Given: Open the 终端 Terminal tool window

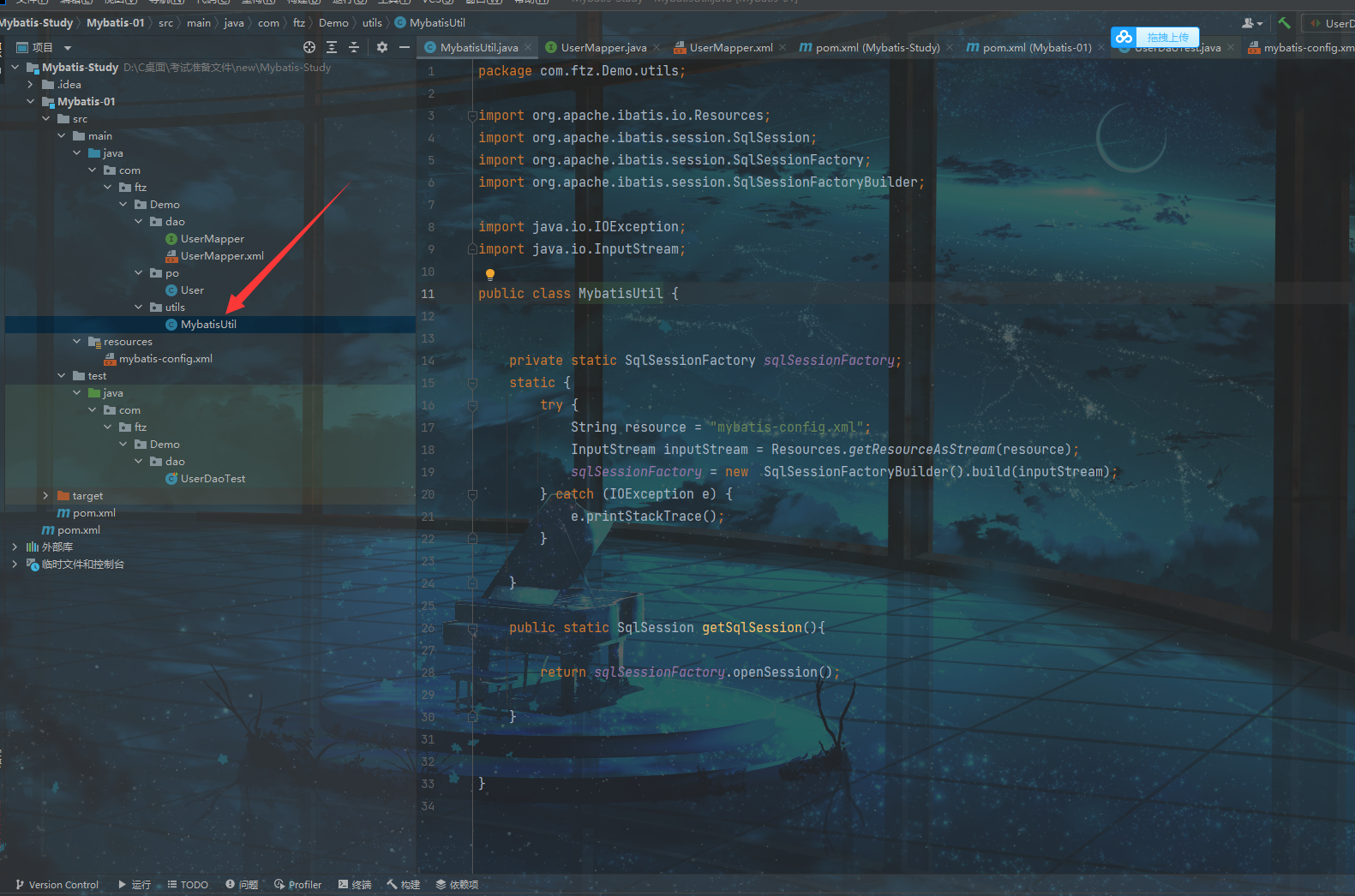Looking at the screenshot, I should click(x=355, y=885).
